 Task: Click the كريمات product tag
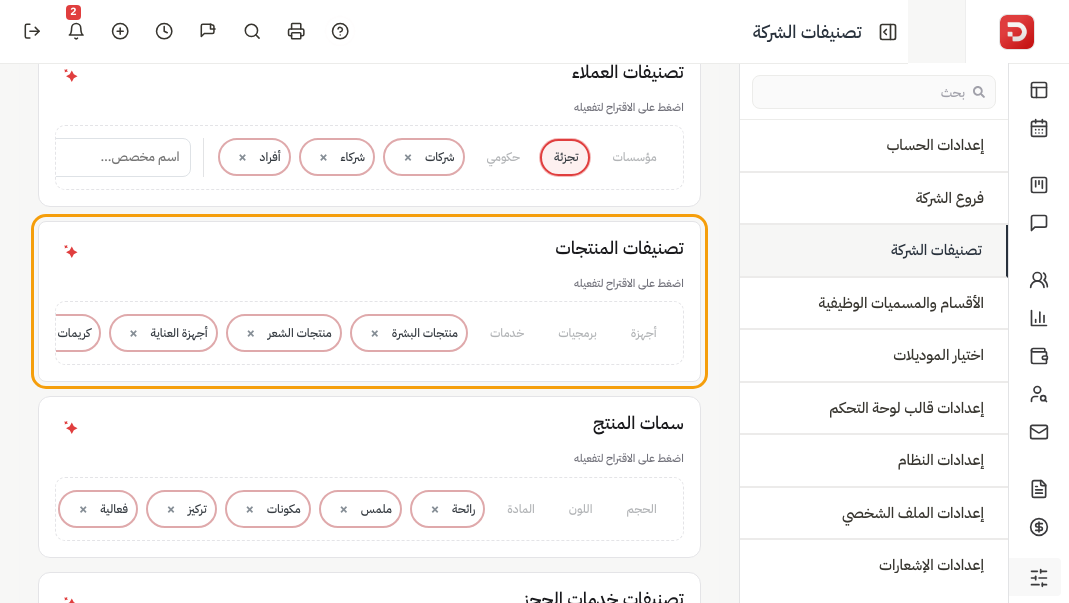click(x=78, y=334)
